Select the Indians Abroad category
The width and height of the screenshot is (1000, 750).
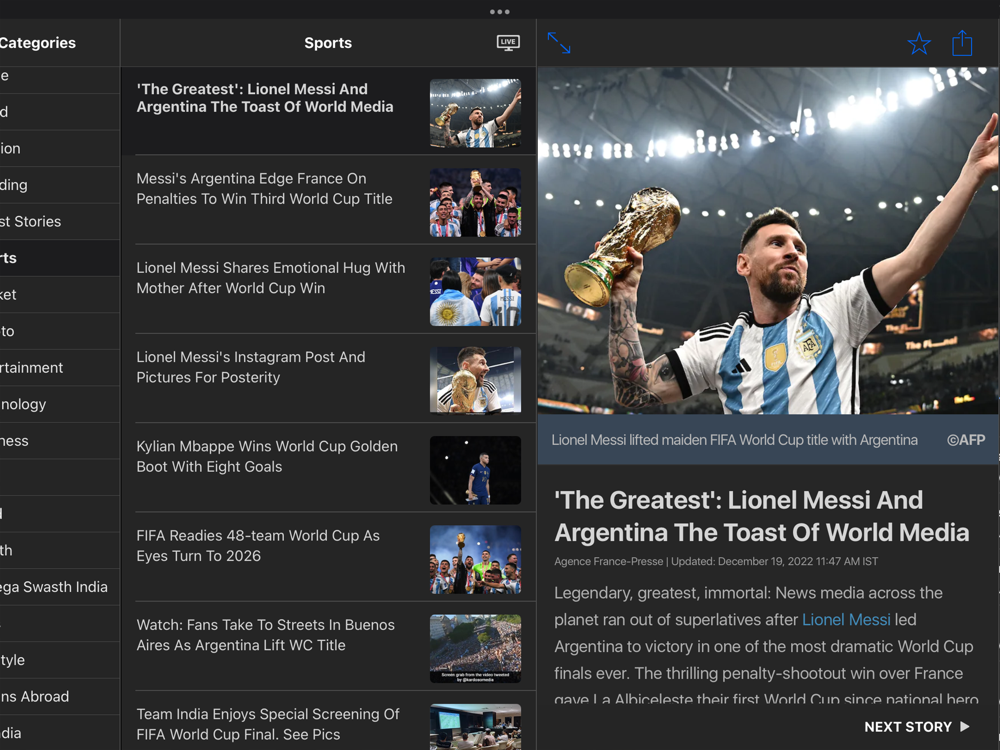coord(59,696)
